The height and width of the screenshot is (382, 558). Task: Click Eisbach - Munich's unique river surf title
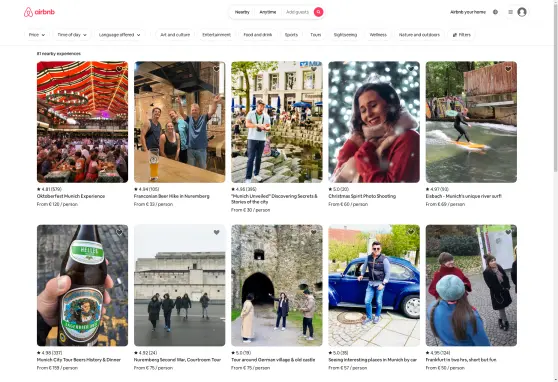pyautogui.click(x=464, y=196)
